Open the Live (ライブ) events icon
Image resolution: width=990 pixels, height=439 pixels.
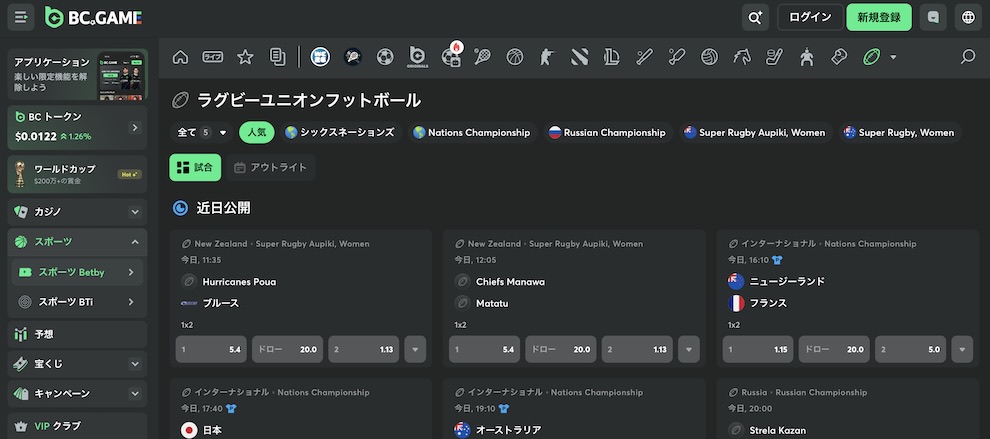[213, 57]
